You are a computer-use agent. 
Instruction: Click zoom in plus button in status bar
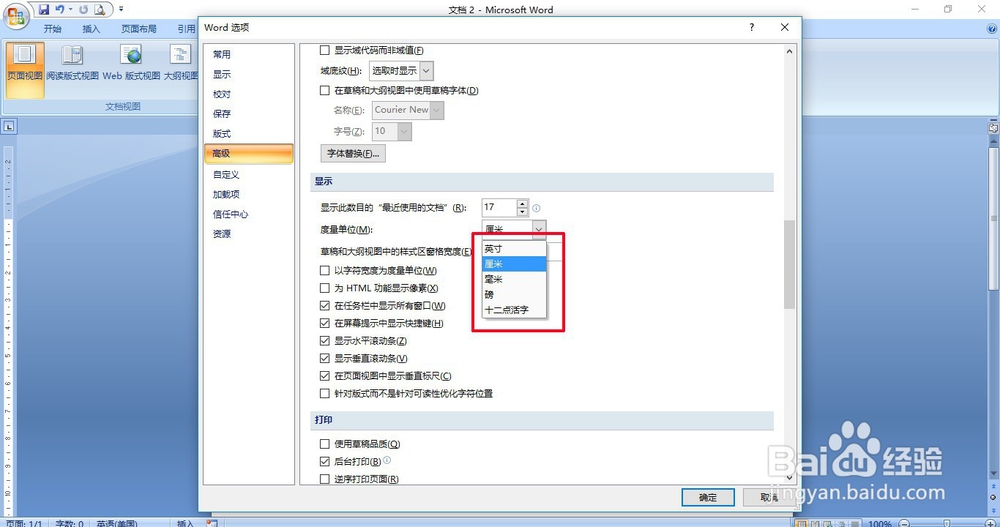(990, 523)
